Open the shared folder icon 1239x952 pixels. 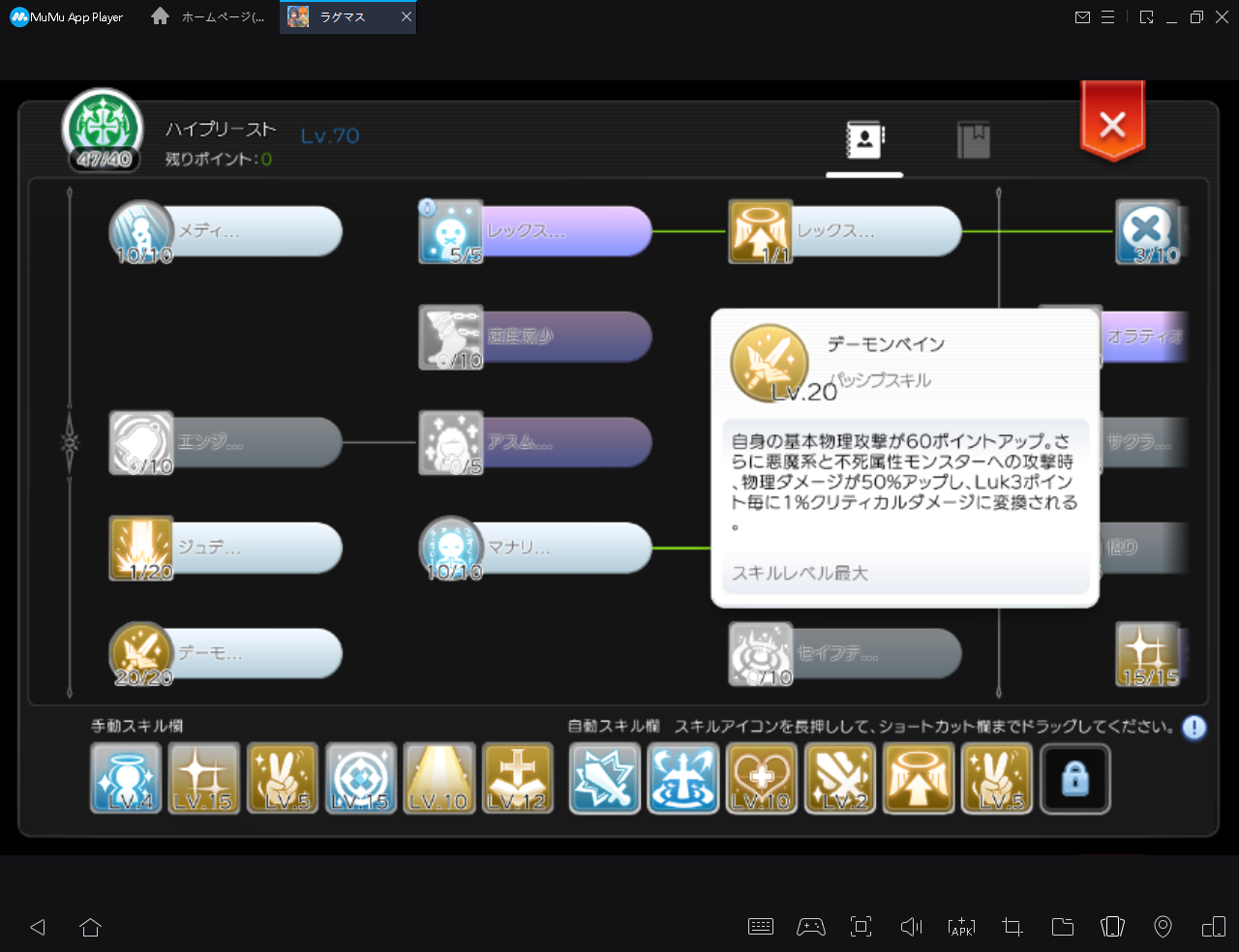1063,927
